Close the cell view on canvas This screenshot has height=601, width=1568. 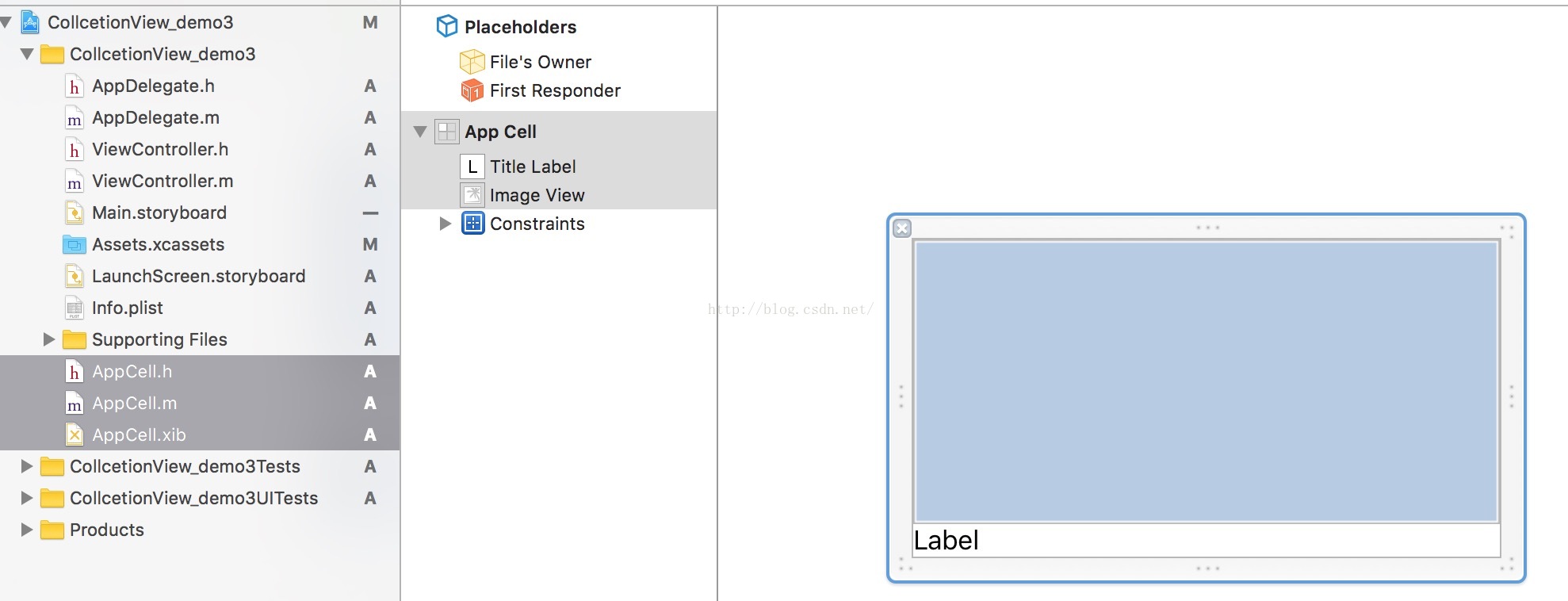click(902, 229)
